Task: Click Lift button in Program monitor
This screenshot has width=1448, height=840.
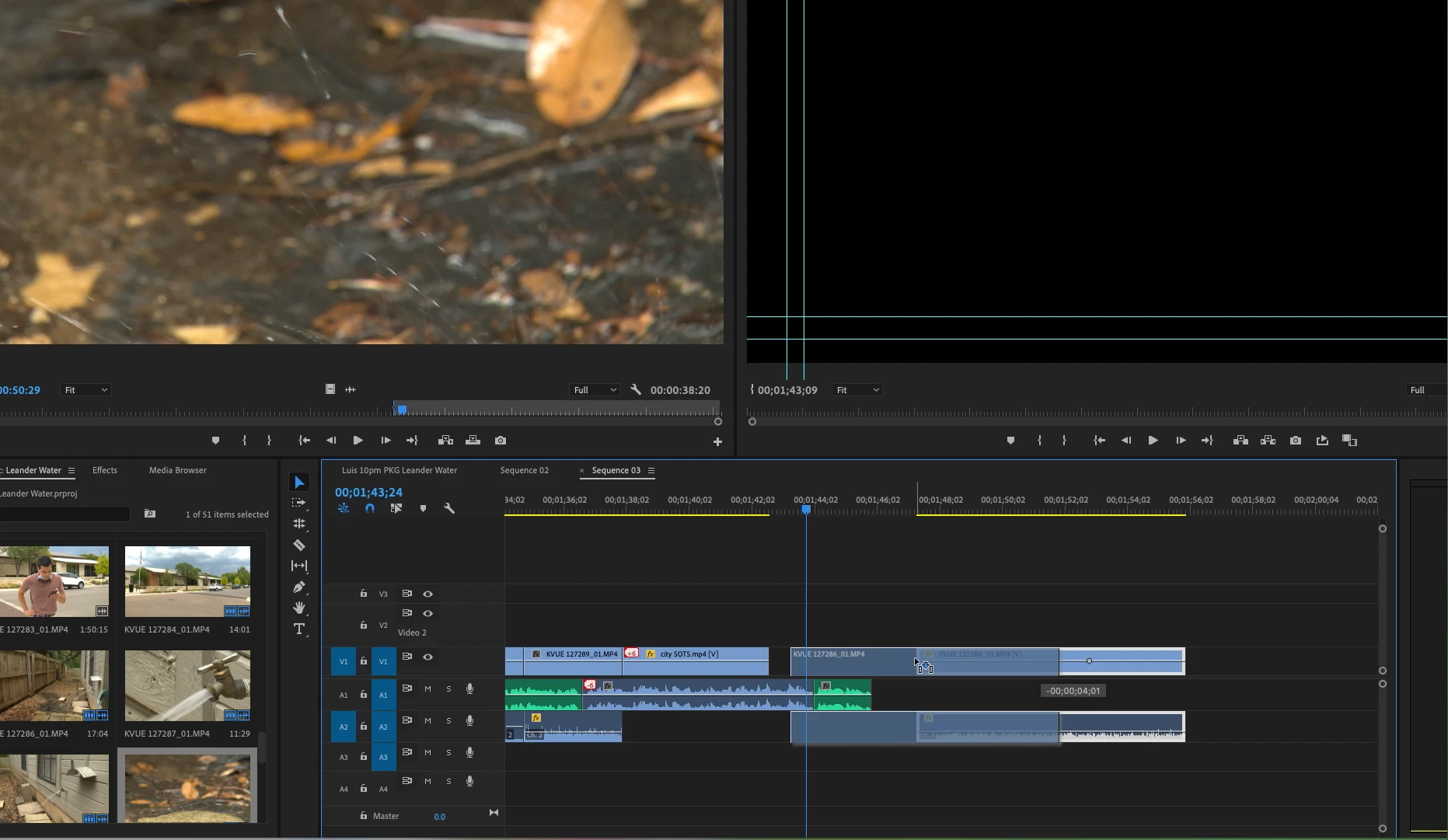Action: (1240, 441)
